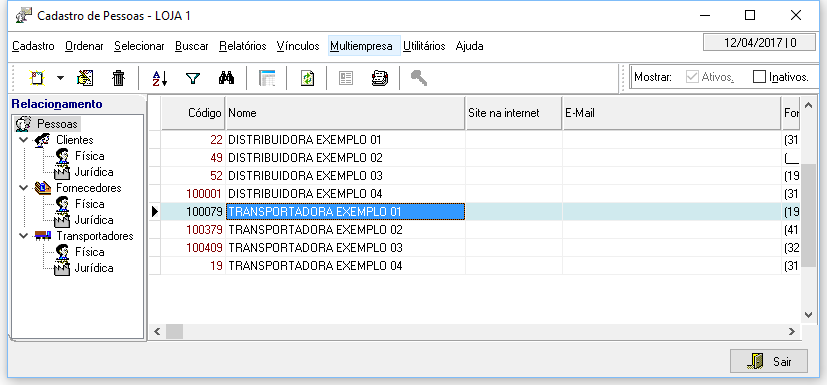Click the green refresh icon
The width and height of the screenshot is (827, 385).
[x=307, y=79]
